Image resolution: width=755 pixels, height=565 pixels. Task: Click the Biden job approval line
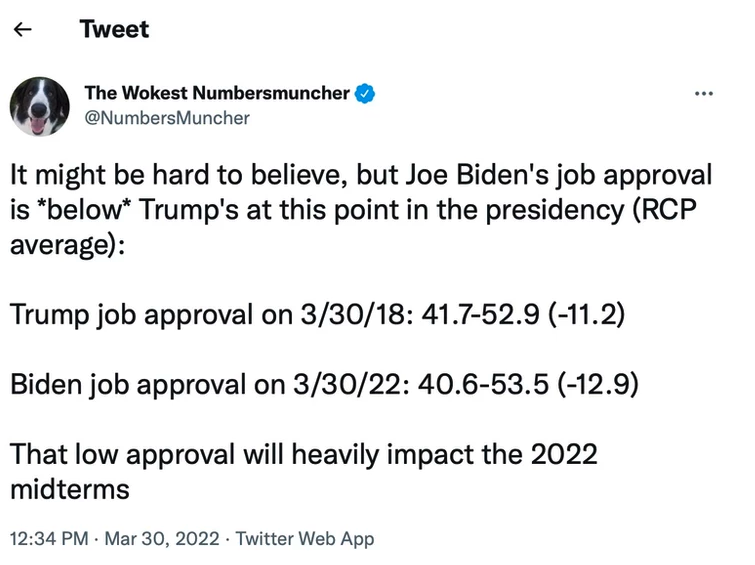[323, 385]
